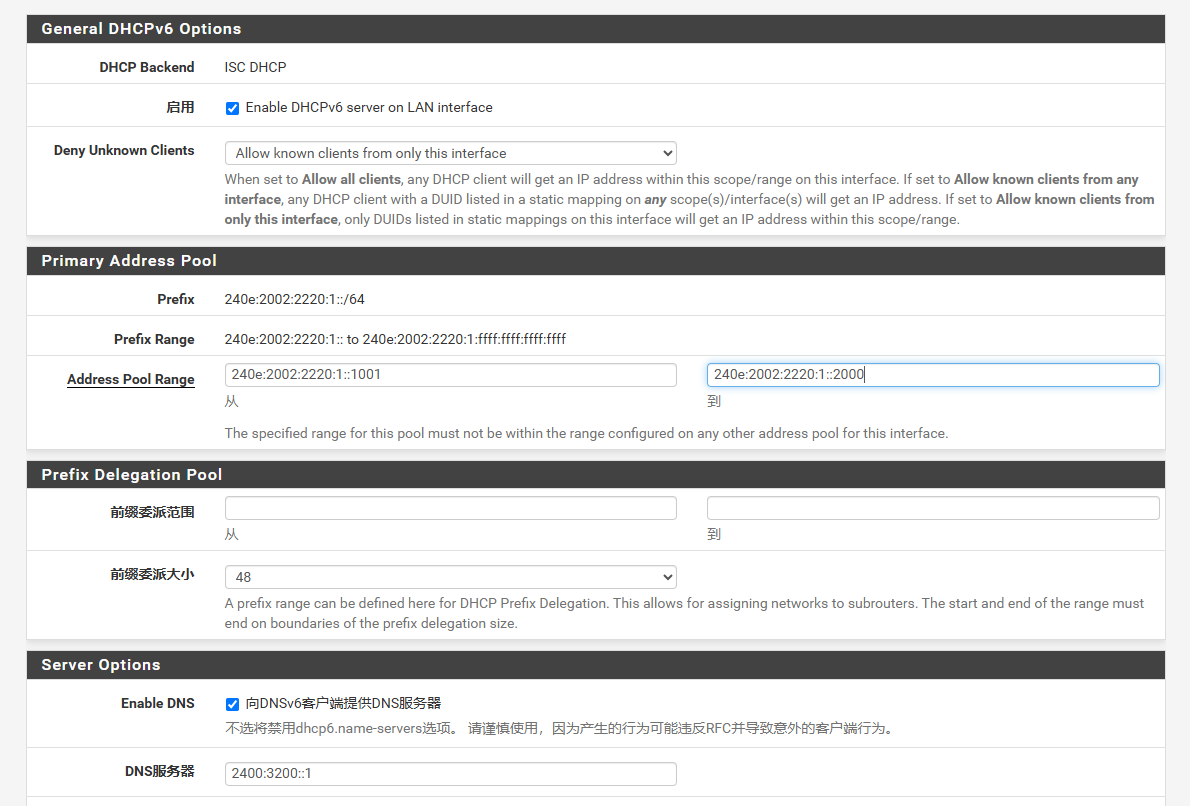Toggle Enable DHCPv6 server on LAN interface checkbox
The height and width of the screenshot is (806, 1190).
click(x=232, y=108)
